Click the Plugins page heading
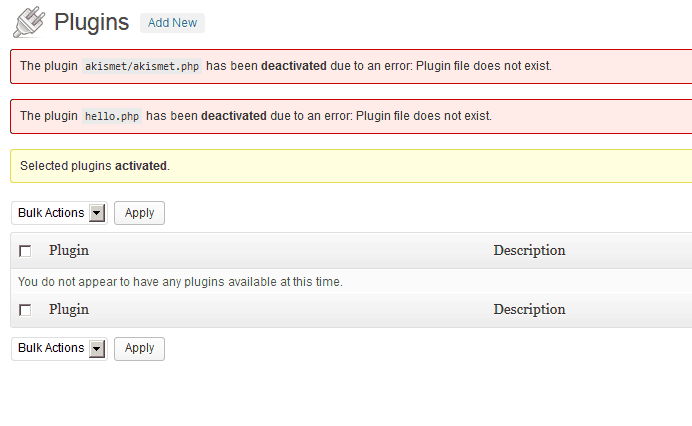Screen dimensions: 692x426 point(92,21)
